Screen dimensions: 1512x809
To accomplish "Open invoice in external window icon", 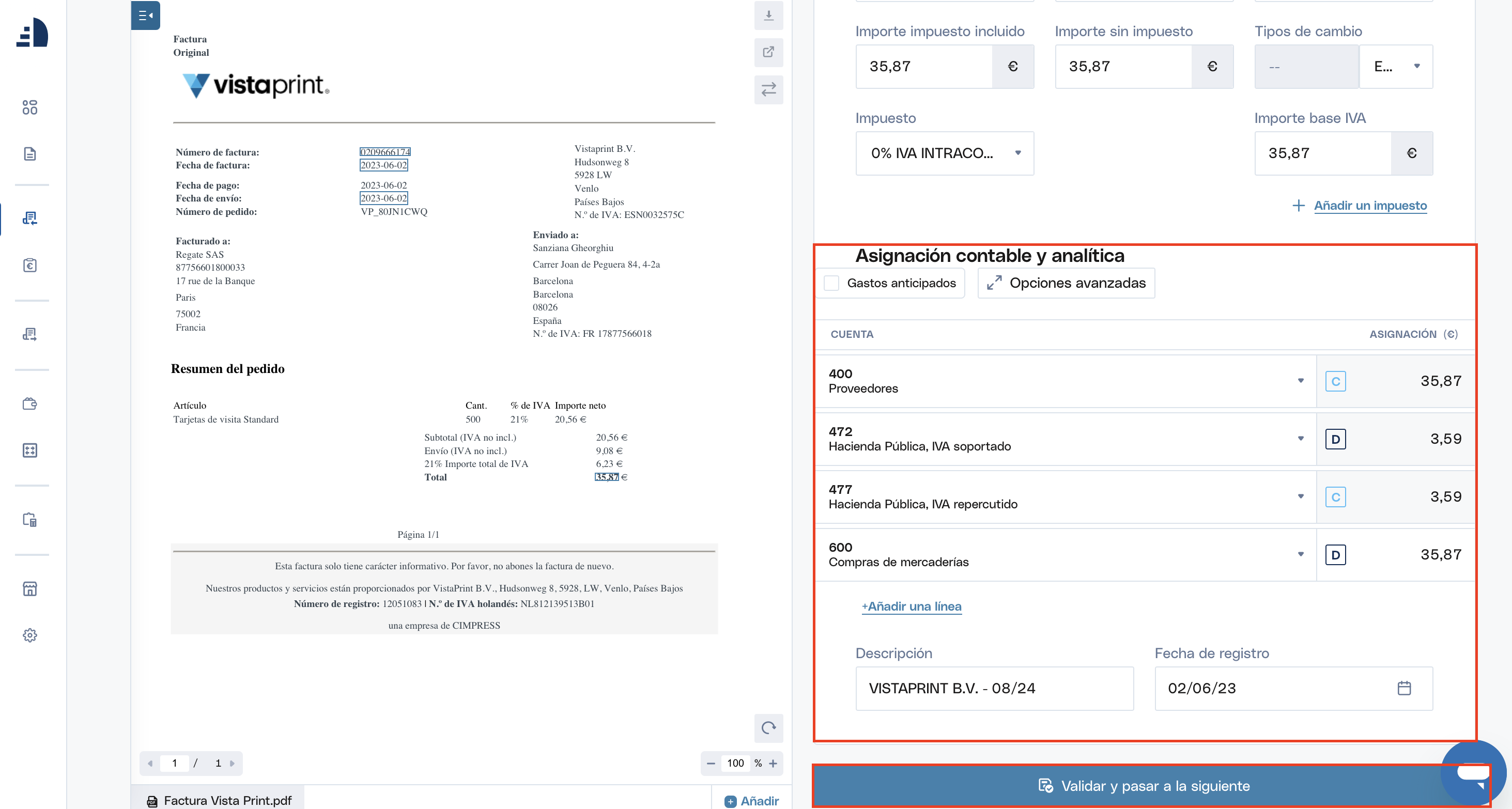I will pos(768,52).
